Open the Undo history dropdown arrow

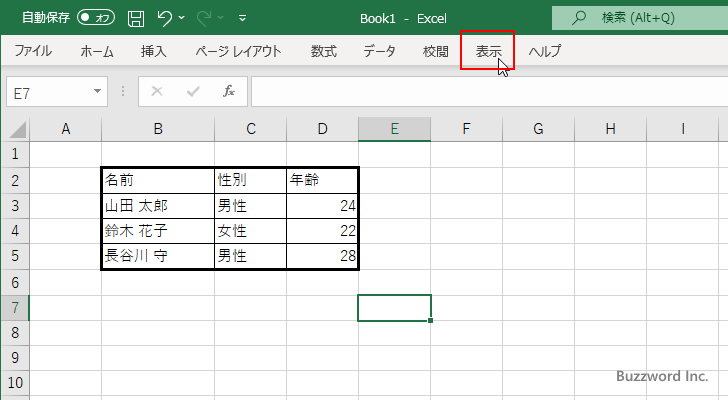182,18
